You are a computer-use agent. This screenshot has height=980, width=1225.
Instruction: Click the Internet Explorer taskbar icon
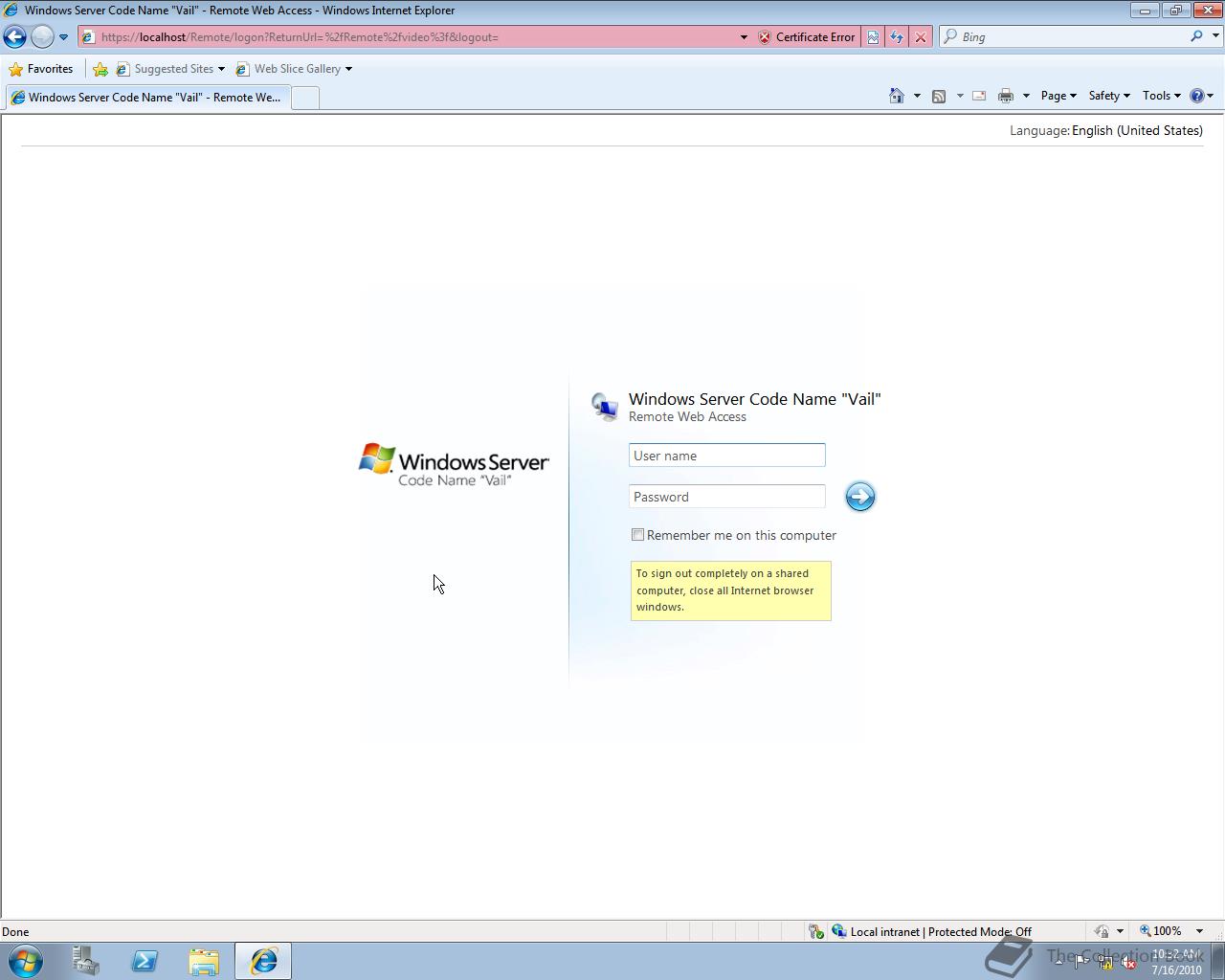(x=263, y=961)
